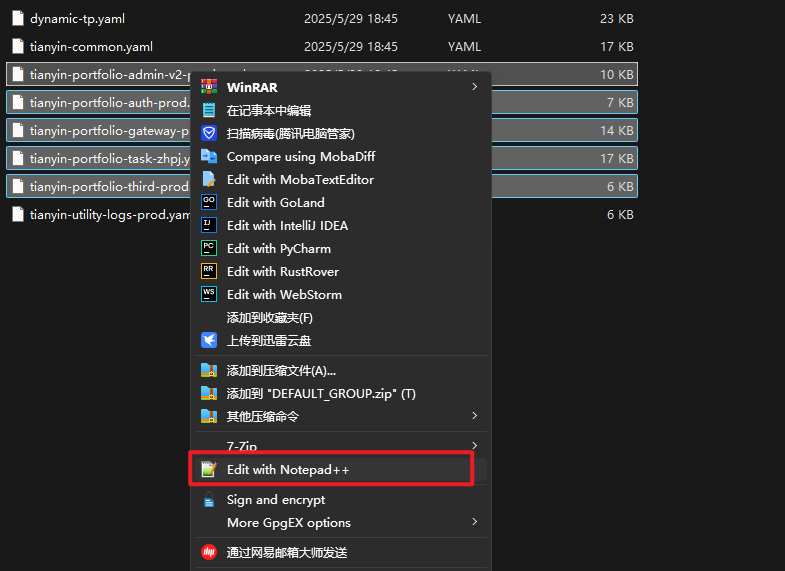Click the WebStorm icon in menu
785x571 pixels.
click(209, 294)
